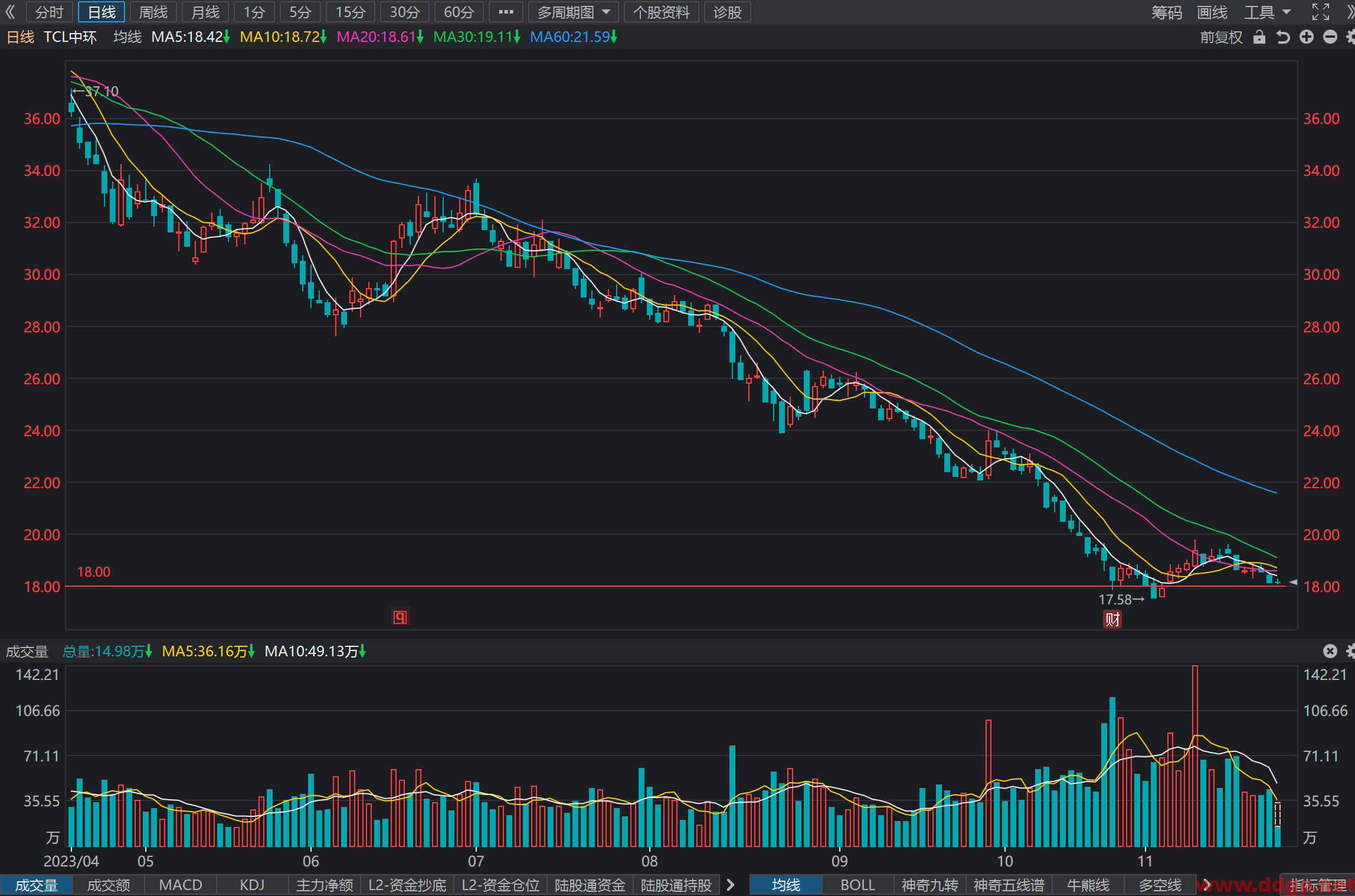Click MA5:18.42 indicator label
Viewport: 1355px width, 896px height.
coord(191,37)
